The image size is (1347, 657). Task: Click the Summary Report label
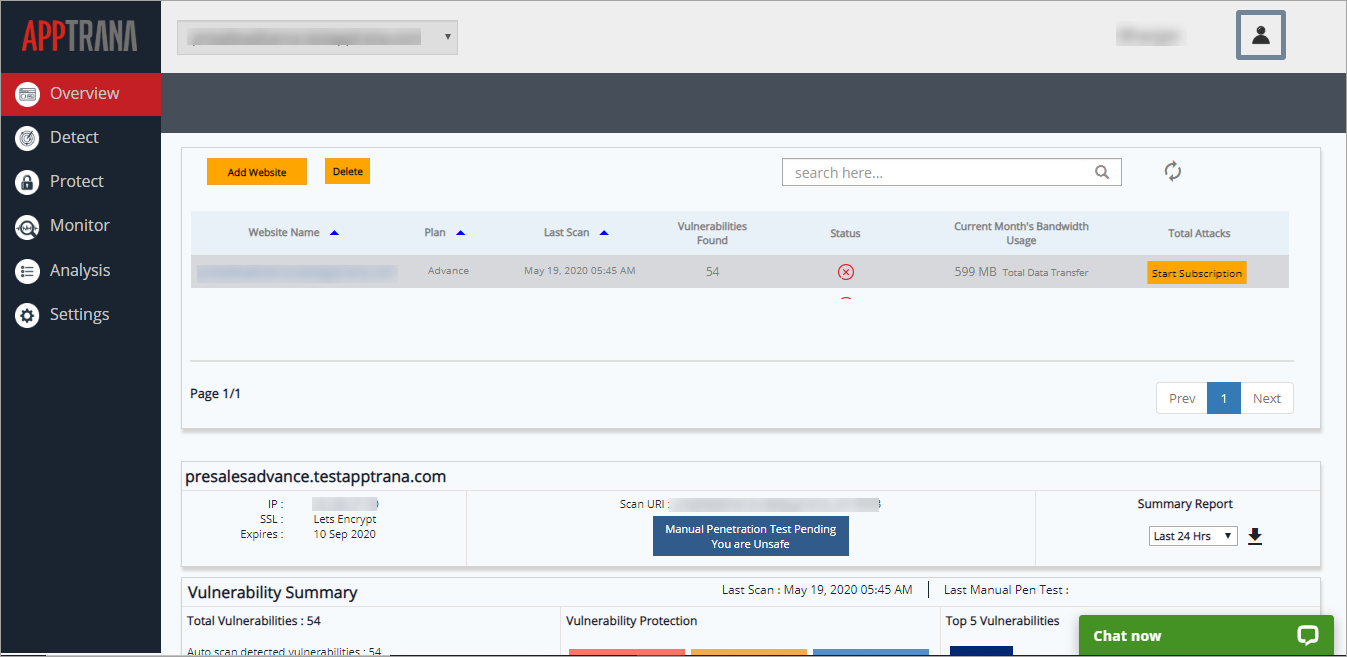(x=1185, y=504)
